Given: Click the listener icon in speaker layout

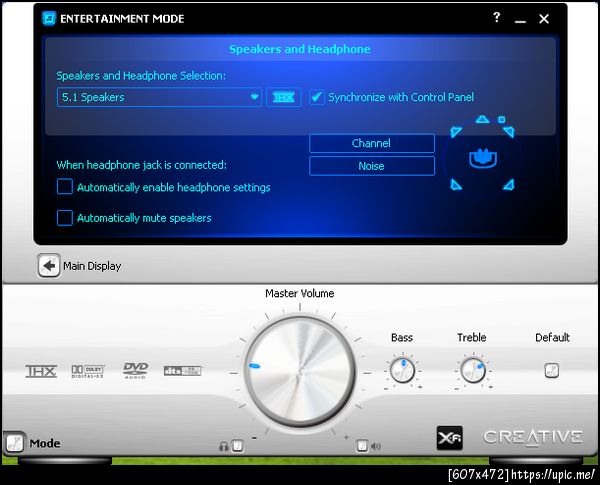Looking at the screenshot, I should (x=483, y=158).
